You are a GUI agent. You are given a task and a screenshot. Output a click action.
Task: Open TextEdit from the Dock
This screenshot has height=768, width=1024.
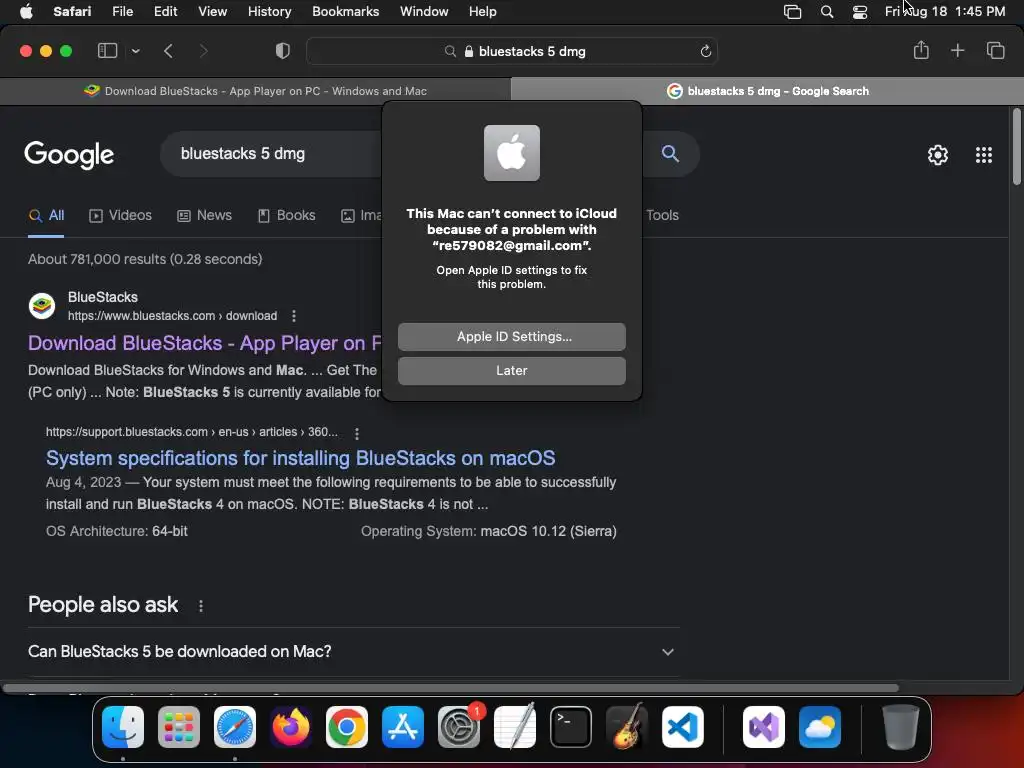(515, 727)
